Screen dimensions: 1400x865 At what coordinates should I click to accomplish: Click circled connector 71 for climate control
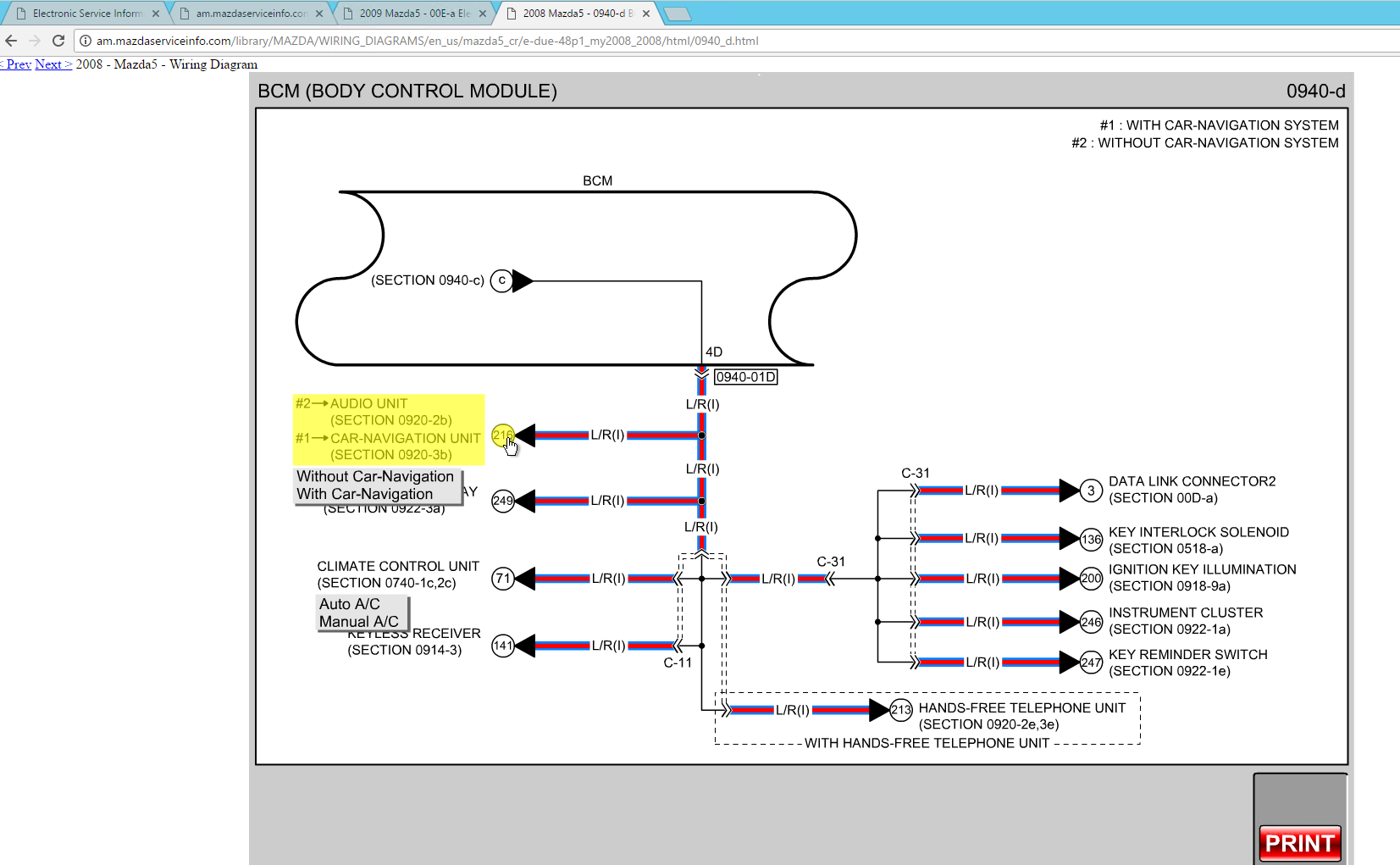[x=503, y=579]
